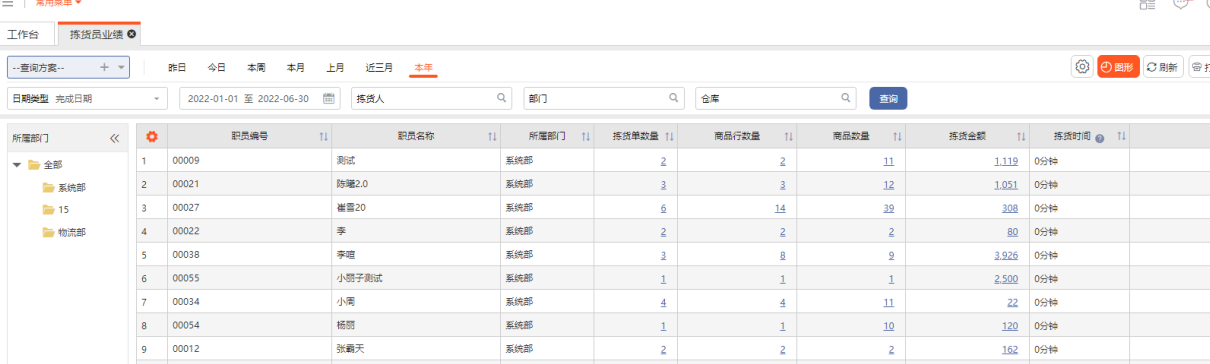Add a new query scheme with plus icon
The image size is (1210, 364).
point(104,67)
